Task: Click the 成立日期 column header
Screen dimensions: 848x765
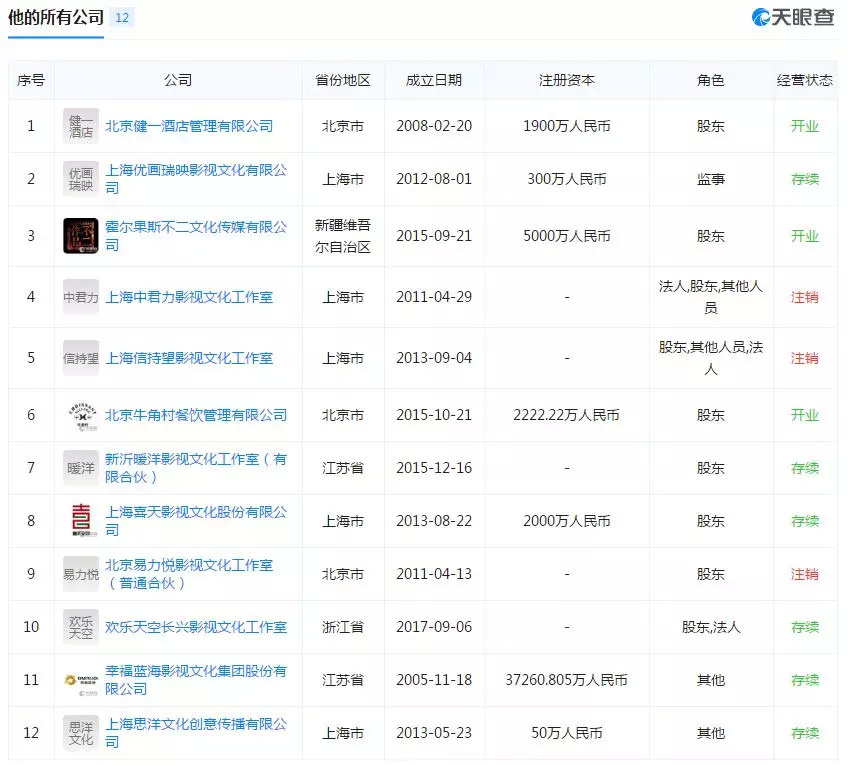Action: click(x=434, y=80)
